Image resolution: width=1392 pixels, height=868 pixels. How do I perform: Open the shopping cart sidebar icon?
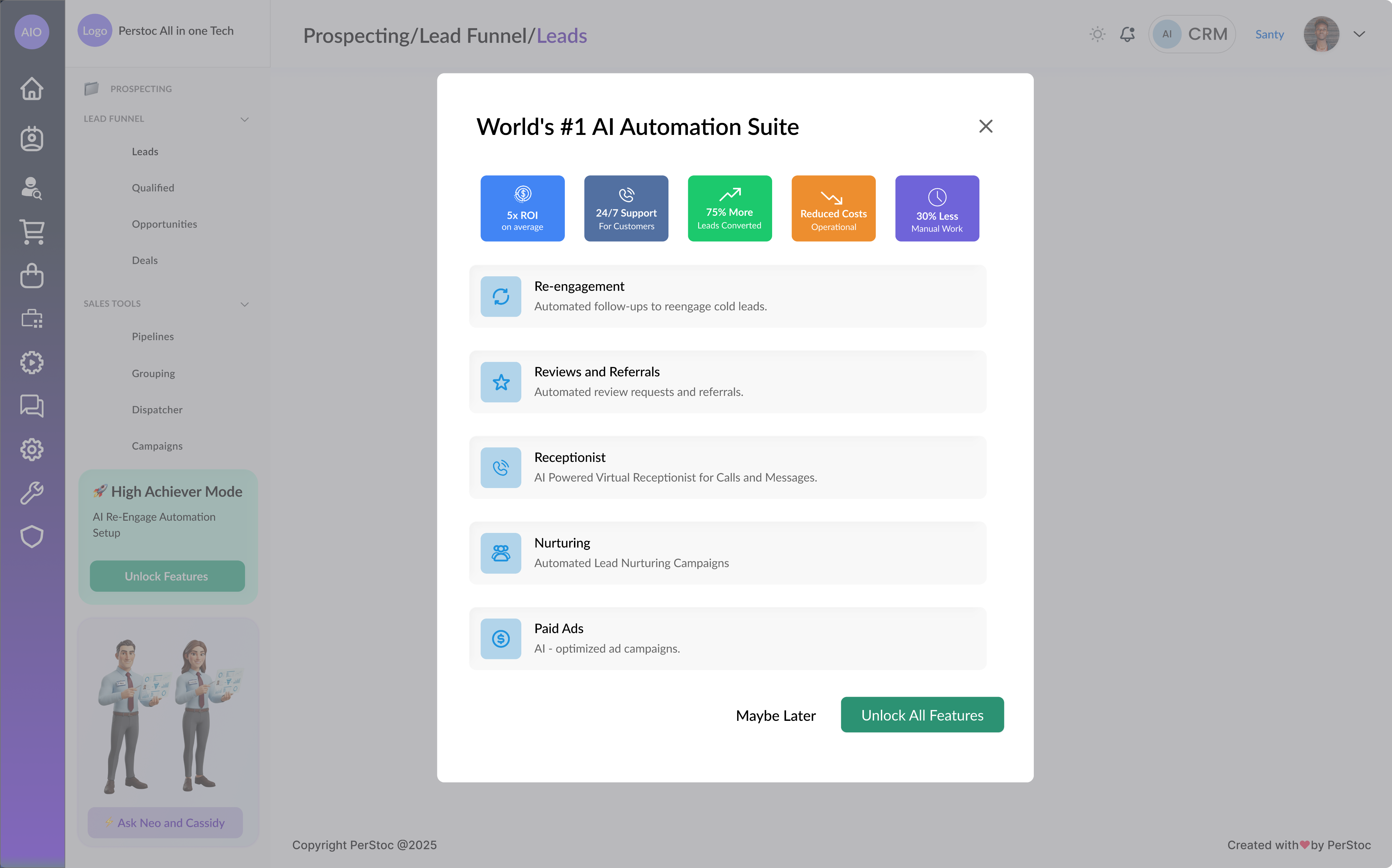(32, 231)
